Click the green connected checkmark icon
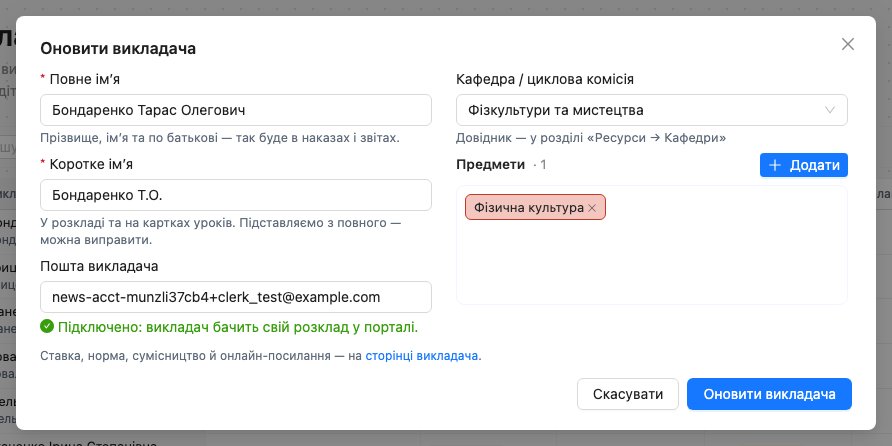 pos(47,327)
